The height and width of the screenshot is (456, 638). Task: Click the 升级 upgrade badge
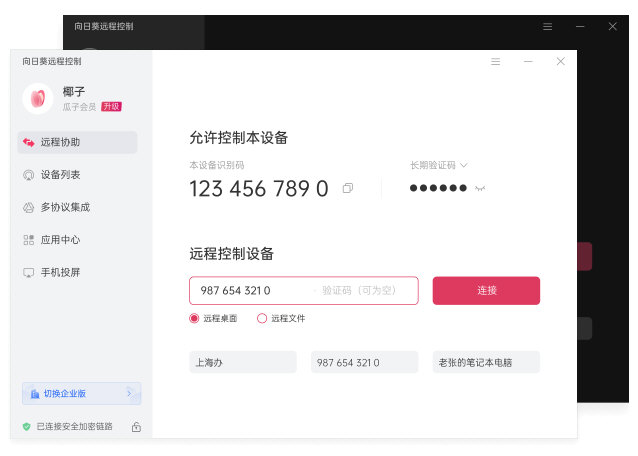(x=110, y=106)
